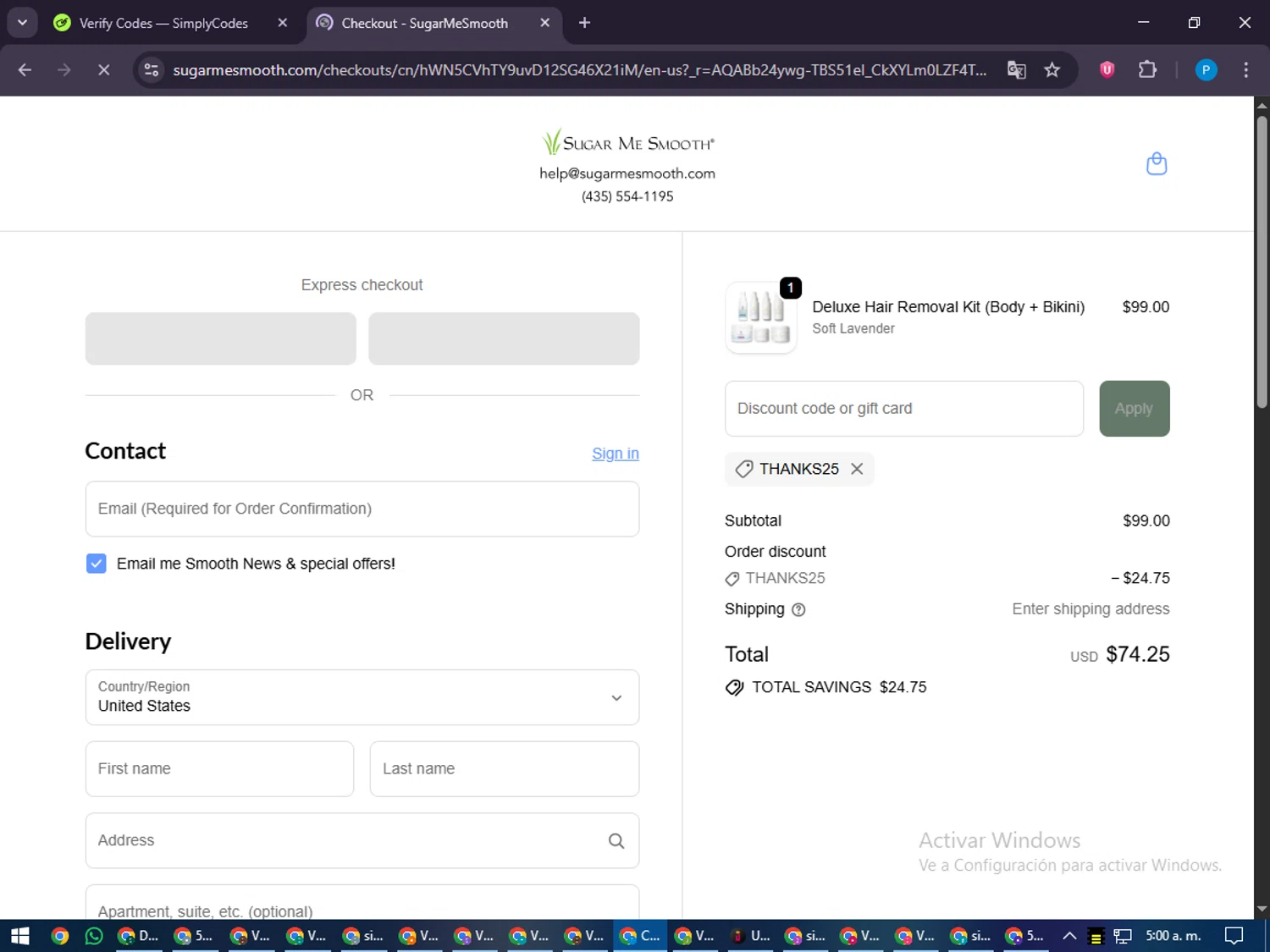This screenshot has height=952, width=1270.
Task: Click the Sign in link
Action: pos(616,454)
